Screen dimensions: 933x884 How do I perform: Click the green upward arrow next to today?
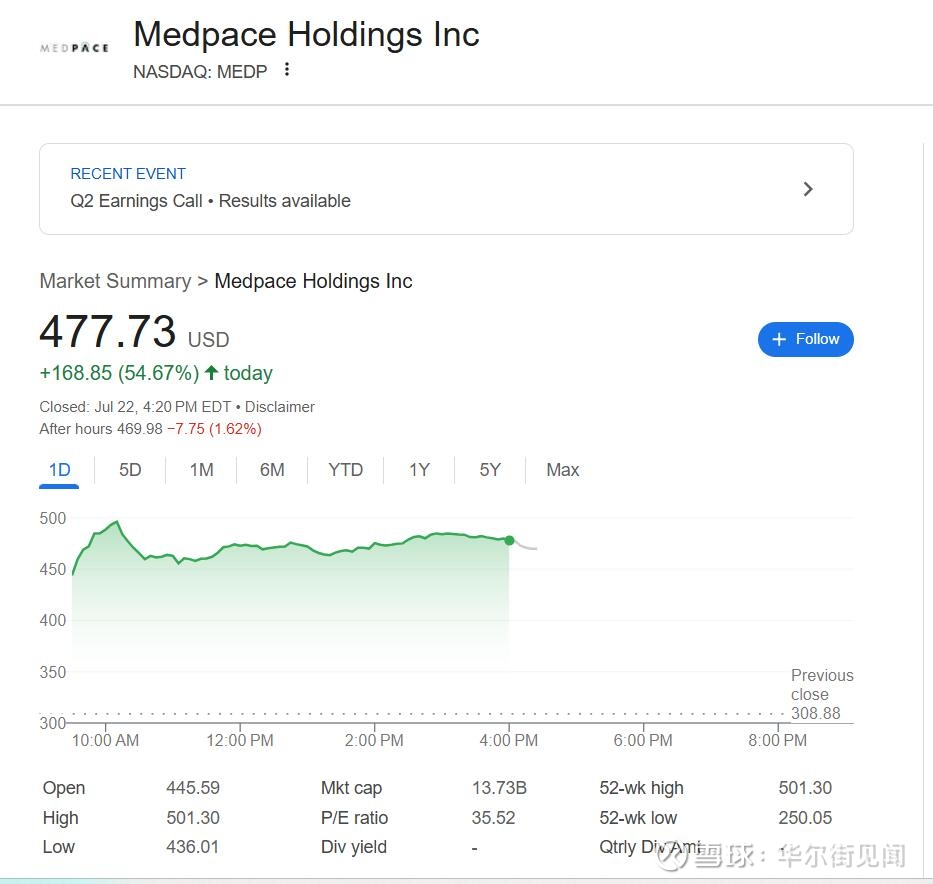pos(211,372)
